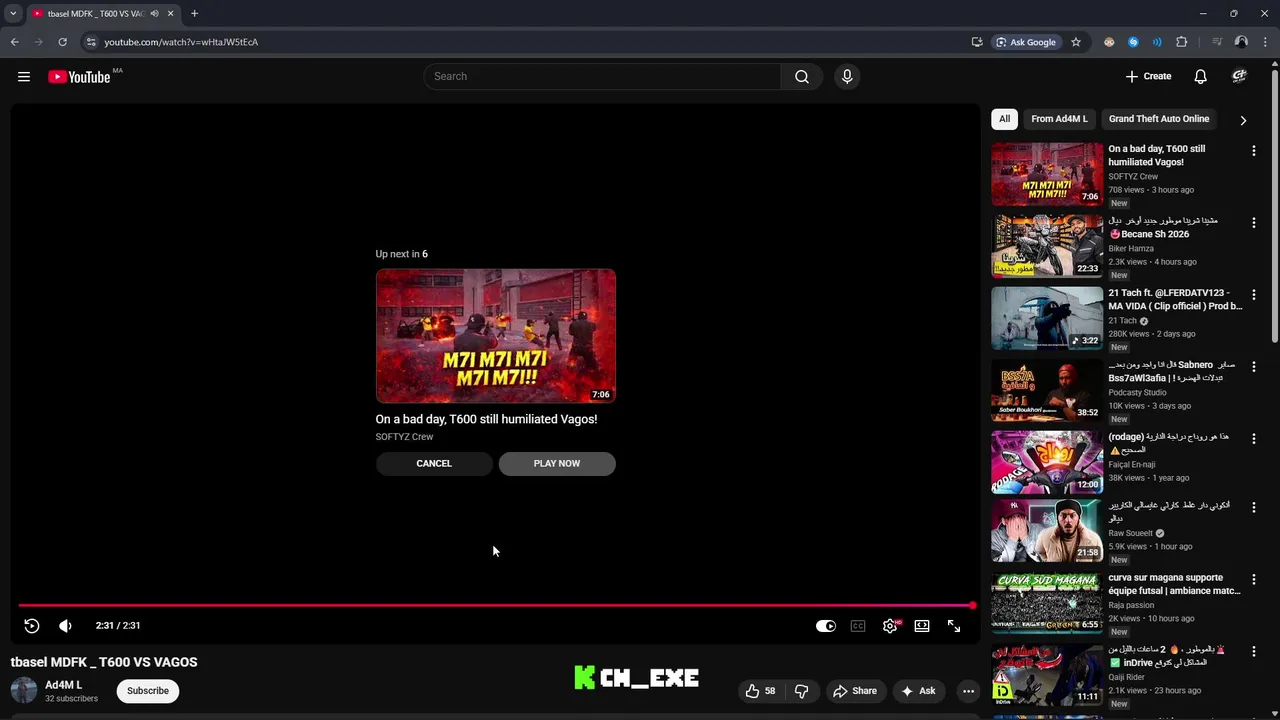The image size is (1280, 720).
Task: Open options menu for inDrive Qaiji Rider video
Action: pos(1253,652)
